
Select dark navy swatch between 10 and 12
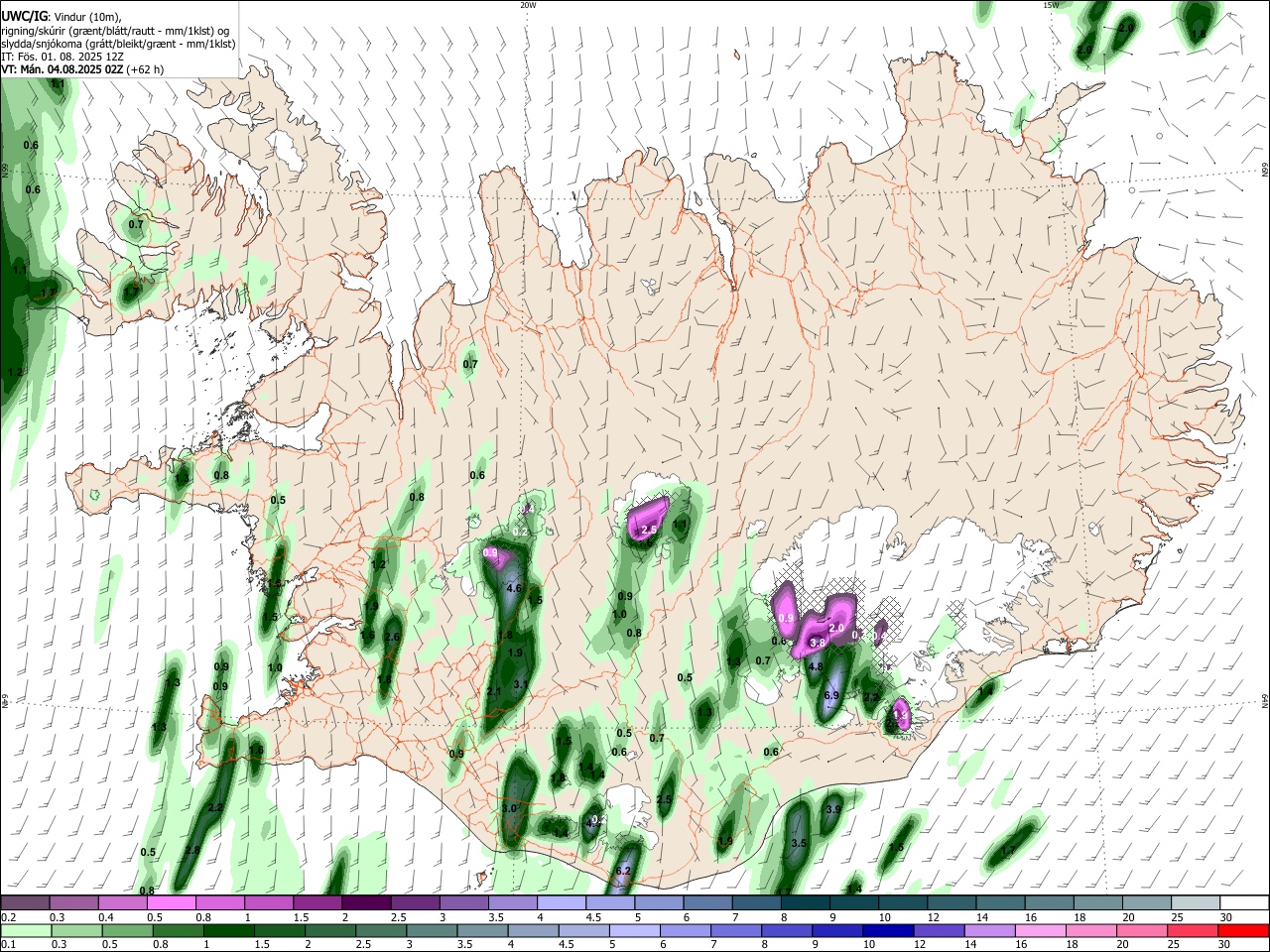[x=887, y=930]
